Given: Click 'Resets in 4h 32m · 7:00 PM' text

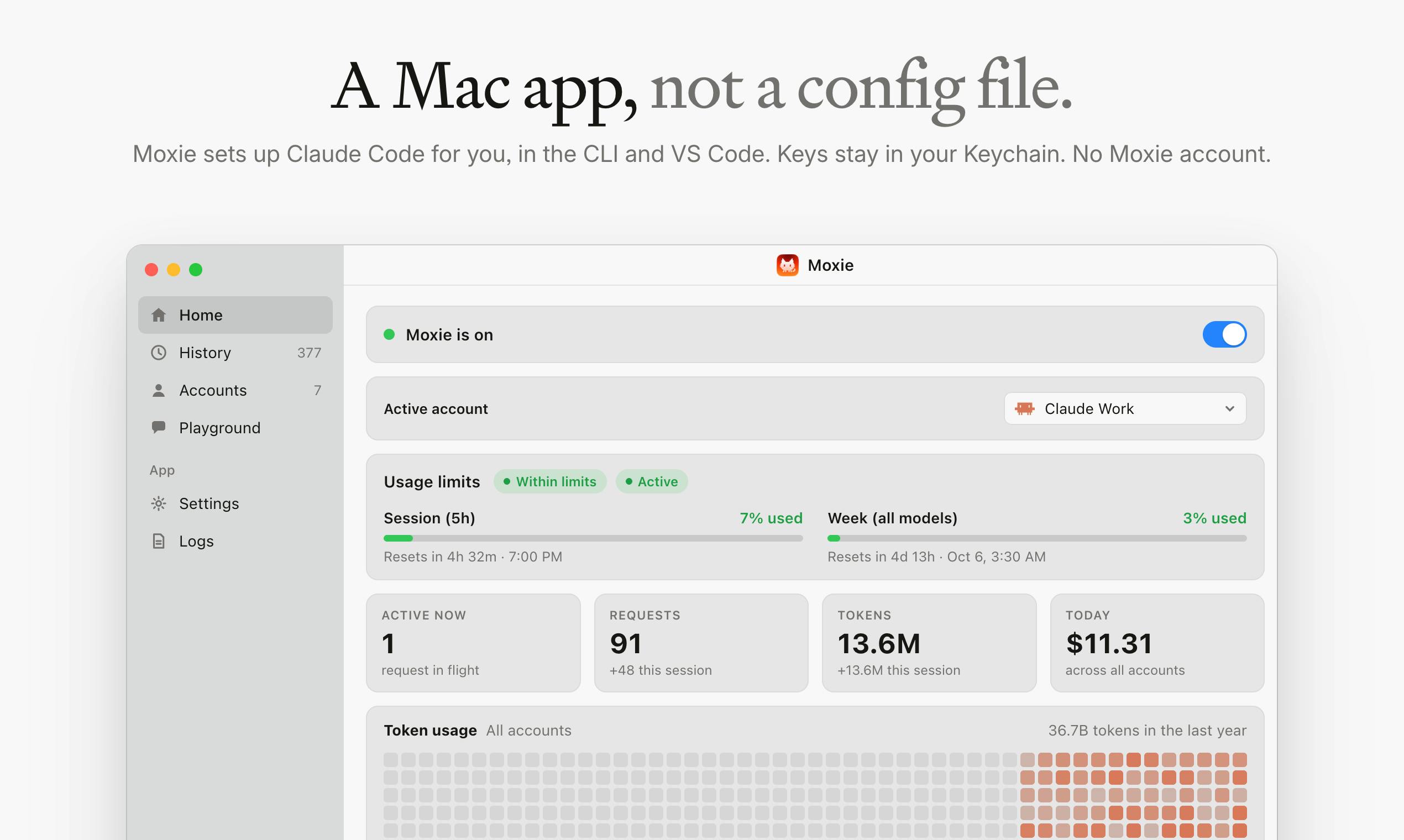Looking at the screenshot, I should tap(473, 556).
